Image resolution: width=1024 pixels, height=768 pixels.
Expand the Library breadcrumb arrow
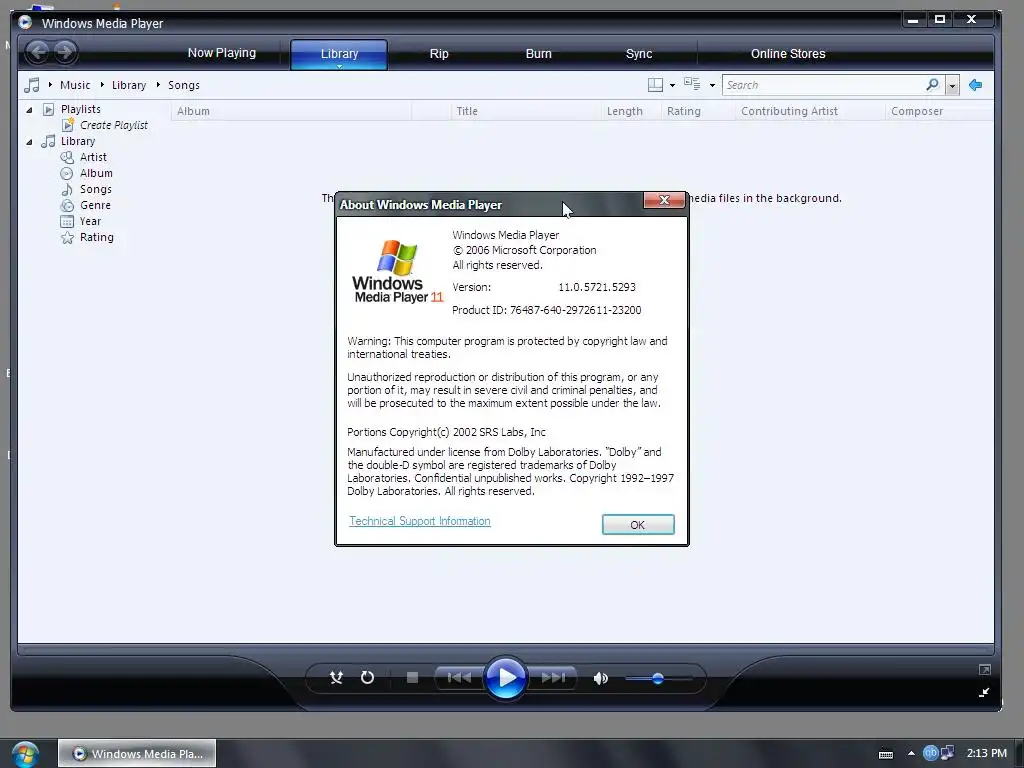click(103, 85)
